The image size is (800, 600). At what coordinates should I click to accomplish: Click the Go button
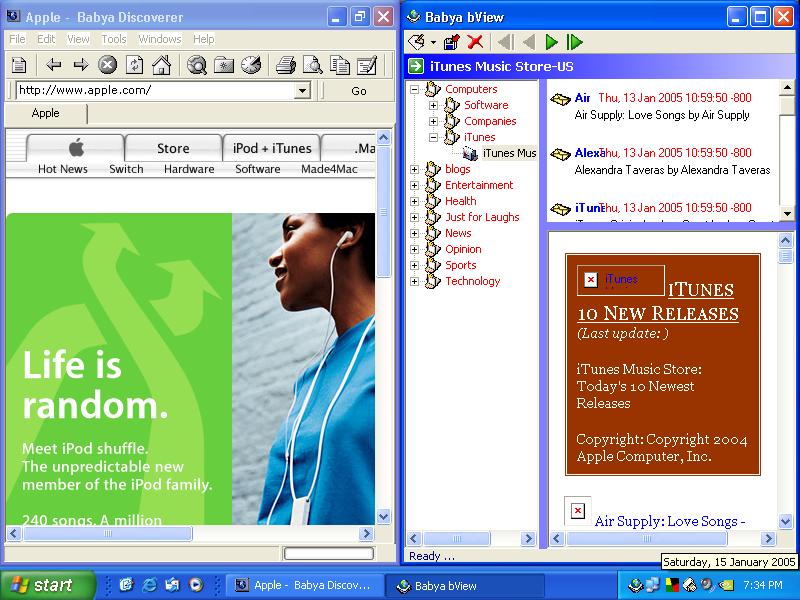(359, 91)
